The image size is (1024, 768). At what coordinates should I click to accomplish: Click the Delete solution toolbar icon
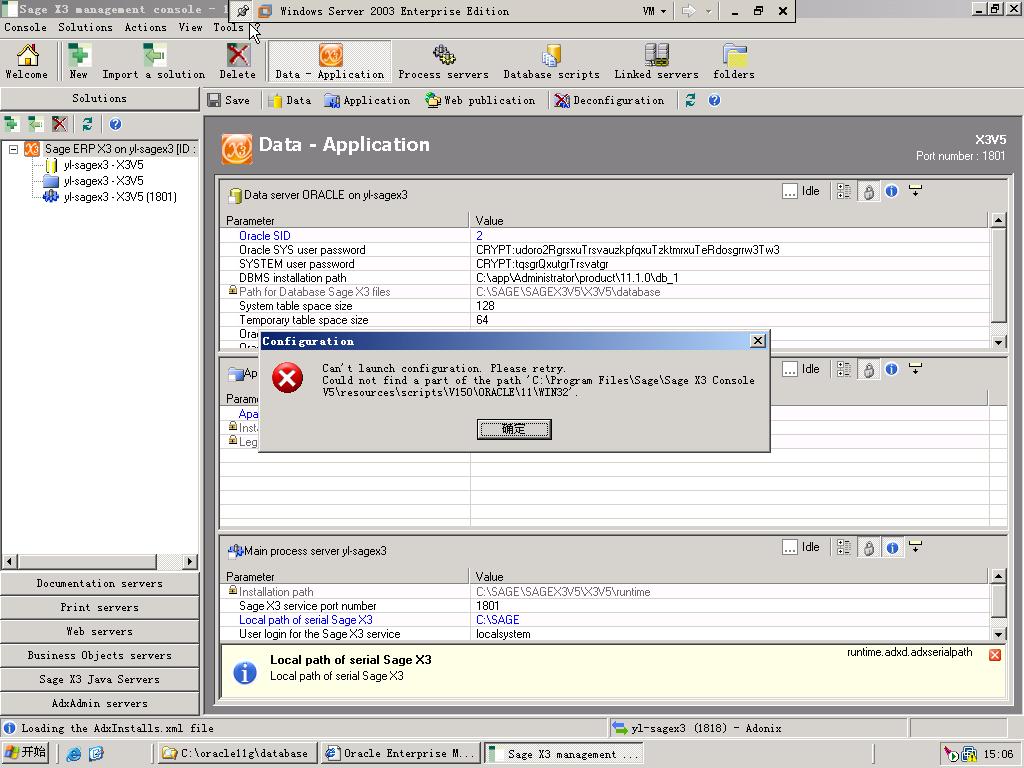click(x=238, y=55)
